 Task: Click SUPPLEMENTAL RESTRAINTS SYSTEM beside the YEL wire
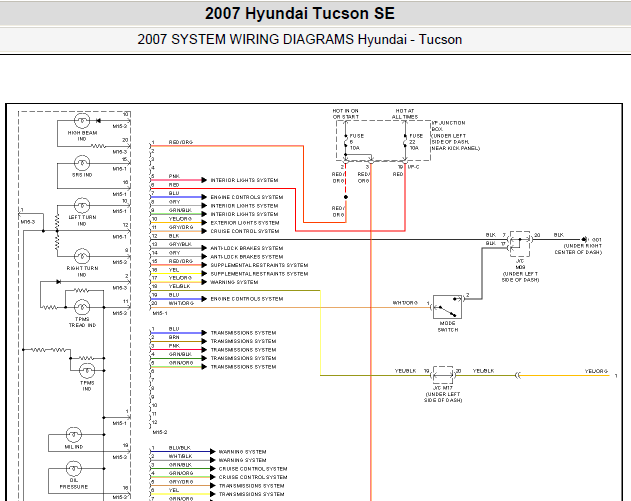pos(259,274)
